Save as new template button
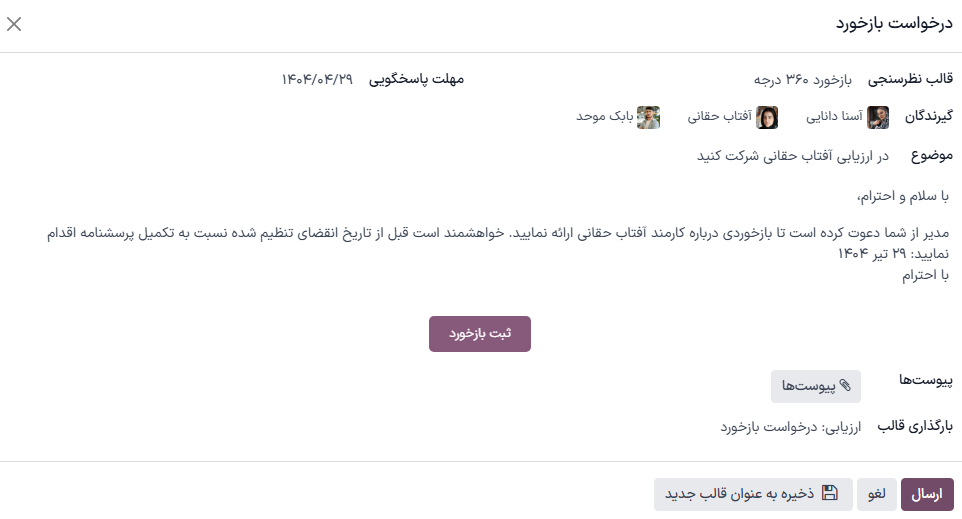 click(753, 494)
